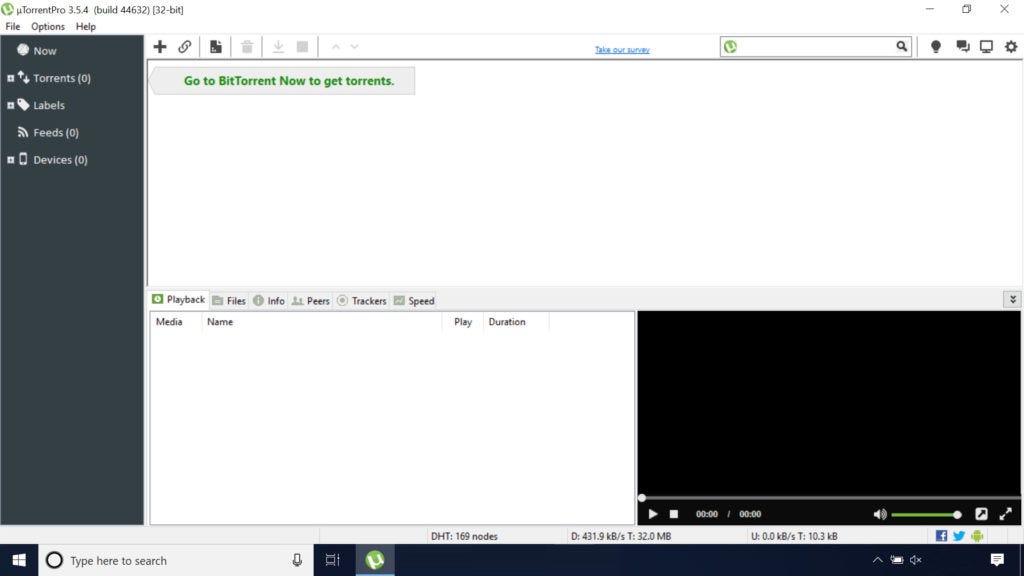Select Devices (0) in sidebar
The image size is (1024, 576).
tap(60, 159)
